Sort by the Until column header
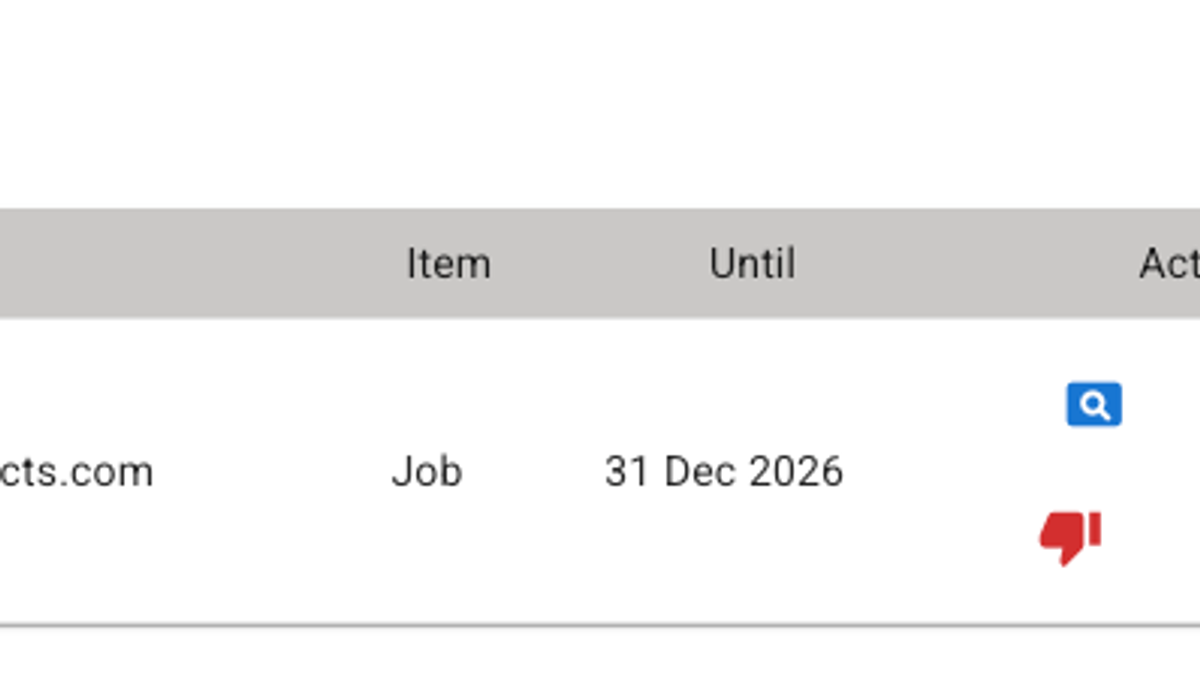 [x=752, y=264]
